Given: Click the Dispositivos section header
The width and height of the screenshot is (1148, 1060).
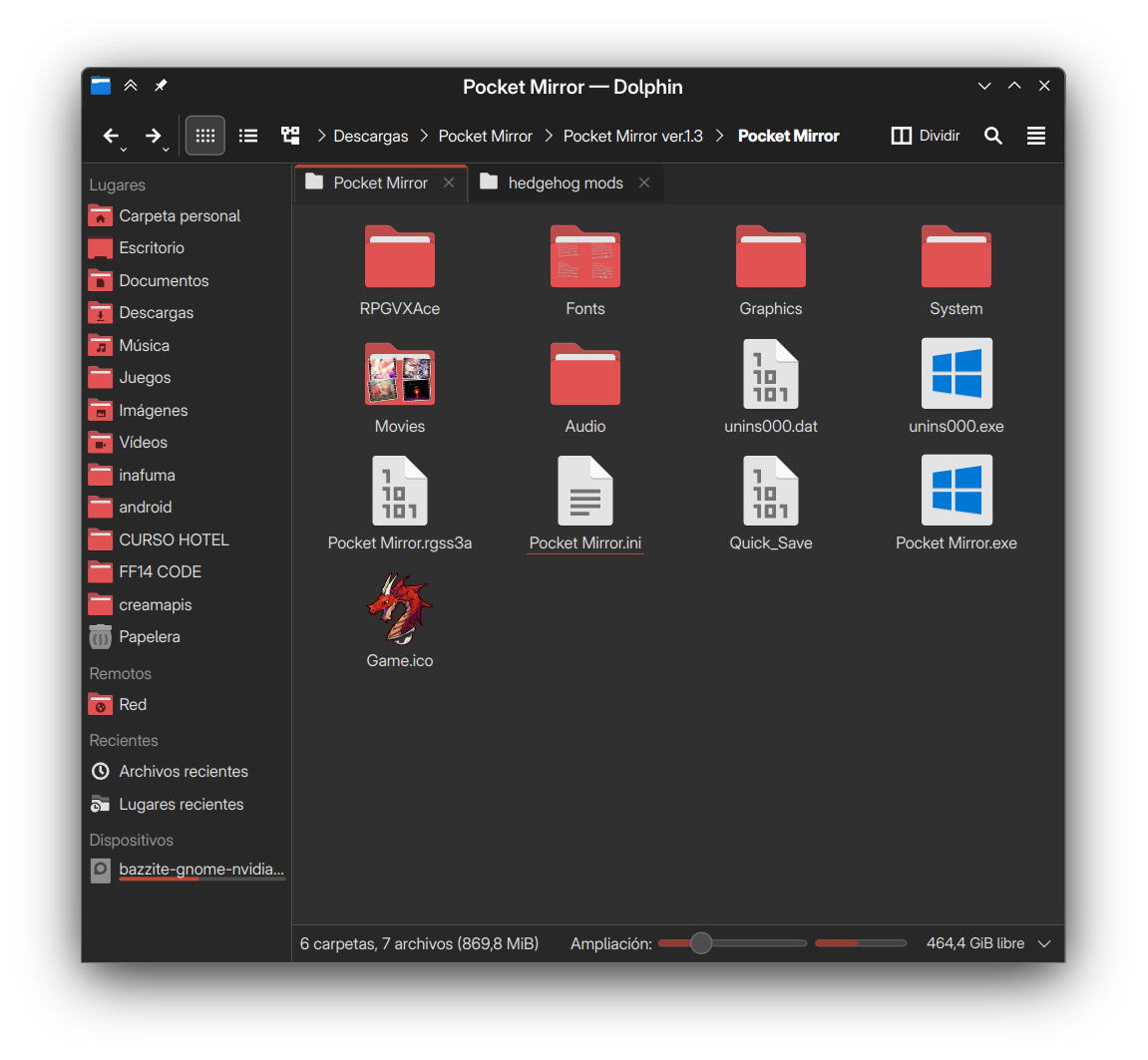Looking at the screenshot, I should point(131,841).
